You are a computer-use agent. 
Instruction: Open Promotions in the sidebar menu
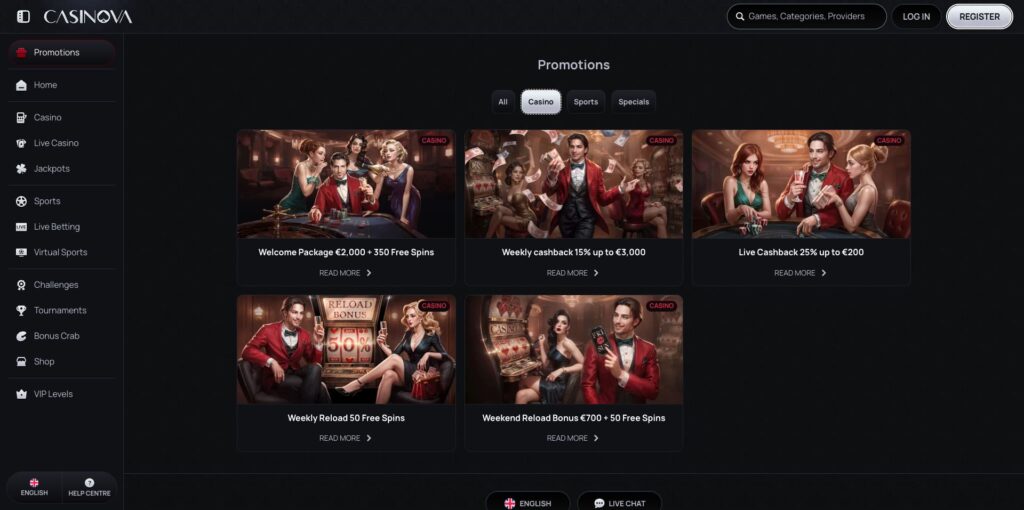61,52
